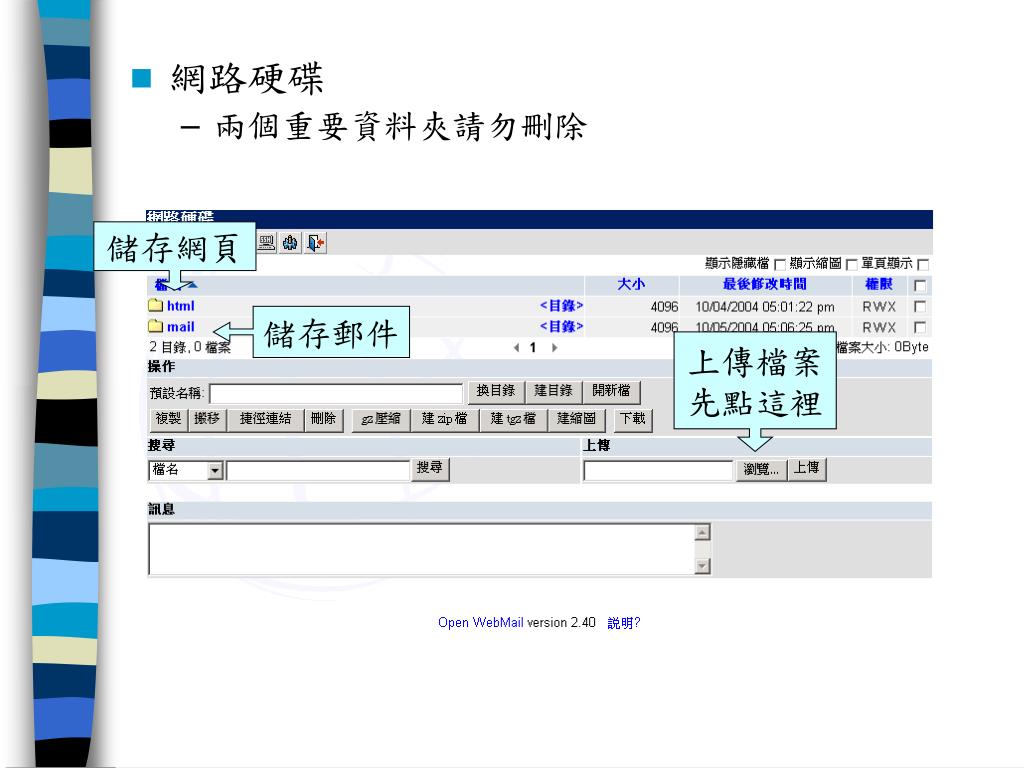Viewport: 1024px width, 768px height.
Task: Click inside the 訊息 message textarea
Action: point(422,549)
